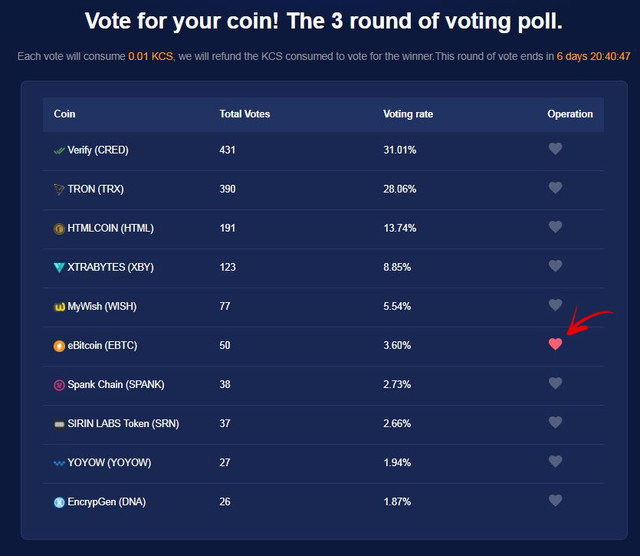The height and width of the screenshot is (556, 640).
Task: Click the Operation column header
Action: (x=570, y=114)
